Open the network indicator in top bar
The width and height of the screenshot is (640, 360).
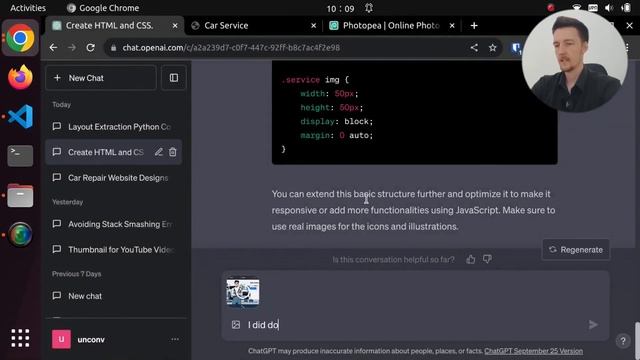pyautogui.click(x=577, y=8)
